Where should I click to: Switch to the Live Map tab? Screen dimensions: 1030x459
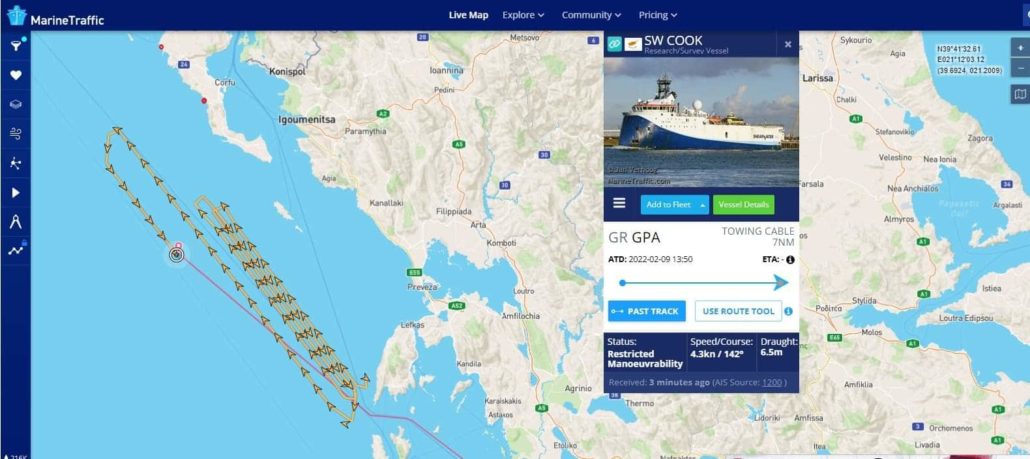click(x=468, y=15)
